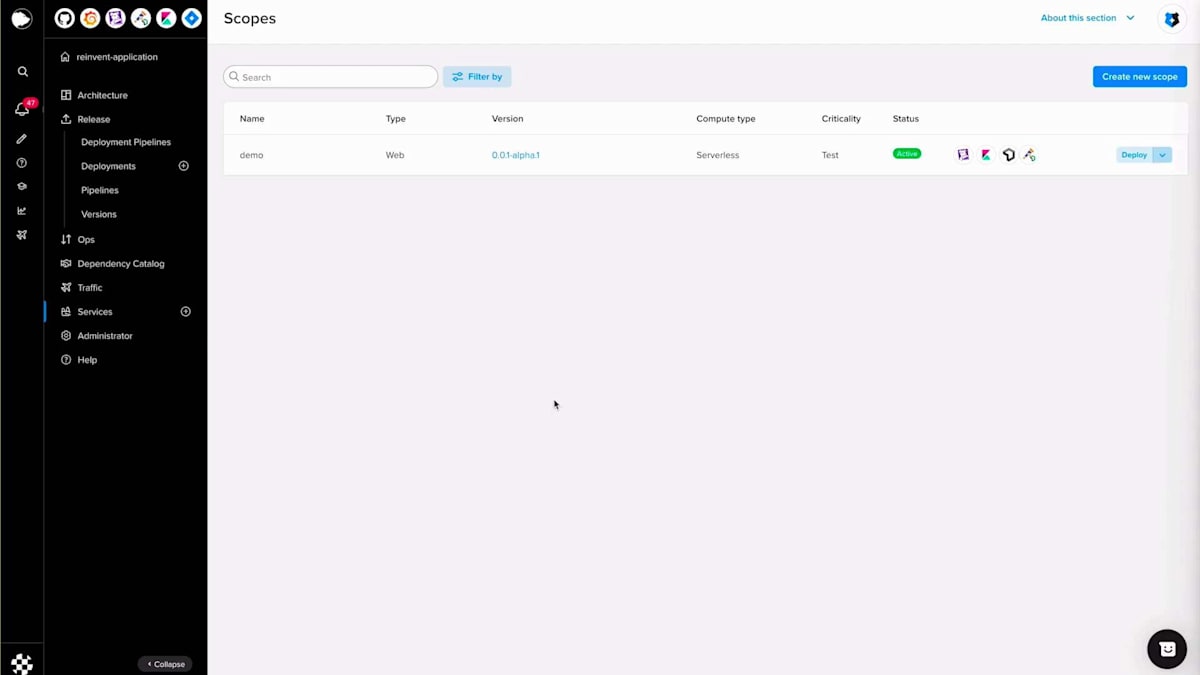Click the Web type cell in demo row
The width and height of the screenshot is (1200, 675).
[x=395, y=155]
